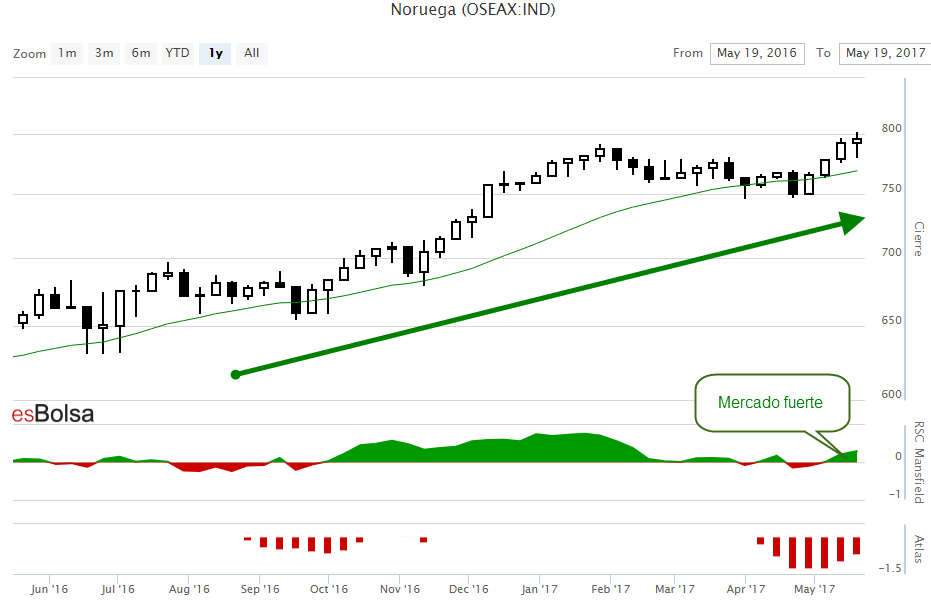Viewport: 931px width, 605px height.
Task: Switch zoom to YTD
Action: coord(178,53)
